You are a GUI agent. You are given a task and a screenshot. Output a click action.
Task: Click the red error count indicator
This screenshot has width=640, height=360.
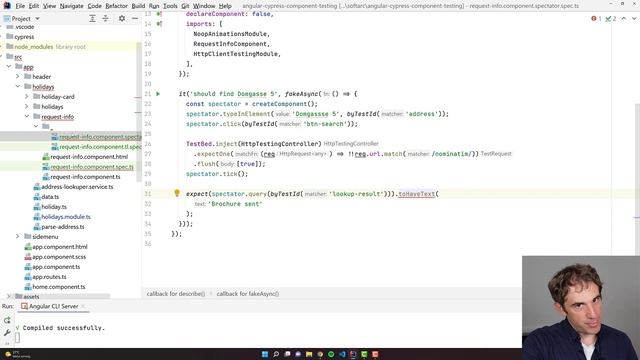tap(596, 18)
